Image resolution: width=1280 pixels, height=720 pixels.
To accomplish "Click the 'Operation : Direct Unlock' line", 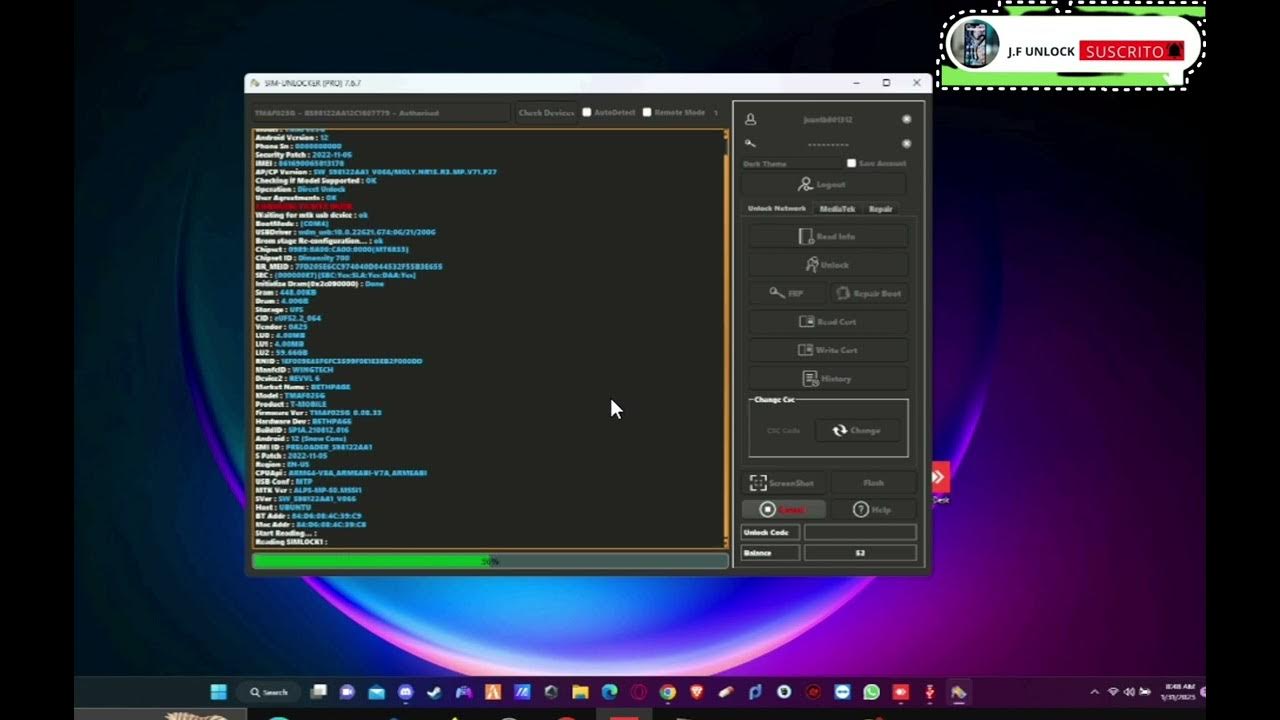I will click(x=300, y=189).
